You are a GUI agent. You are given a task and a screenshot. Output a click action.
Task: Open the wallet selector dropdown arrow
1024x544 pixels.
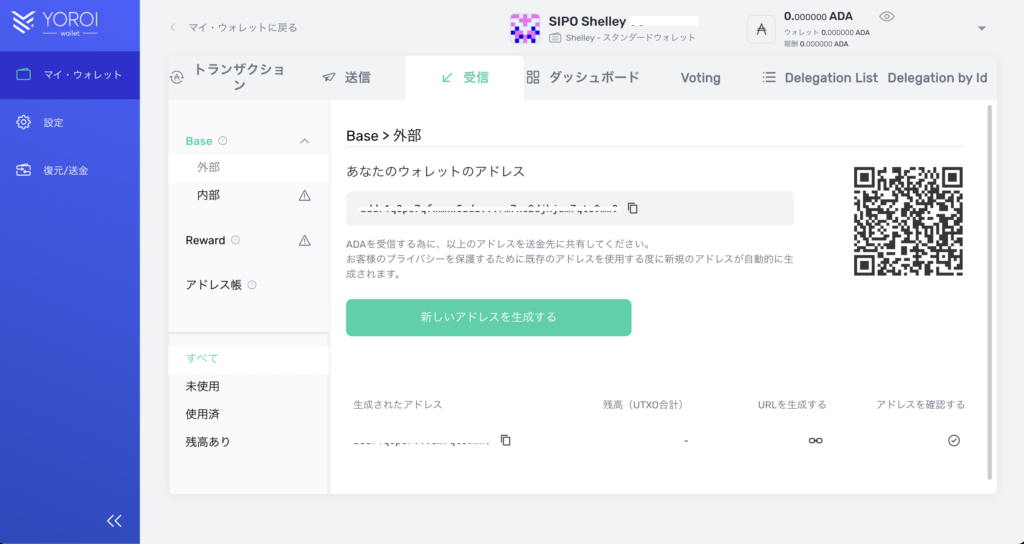[981, 28]
